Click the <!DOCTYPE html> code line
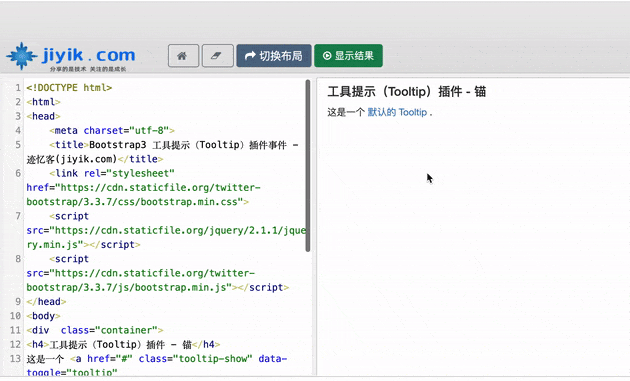The height and width of the screenshot is (381, 630). 69,88
